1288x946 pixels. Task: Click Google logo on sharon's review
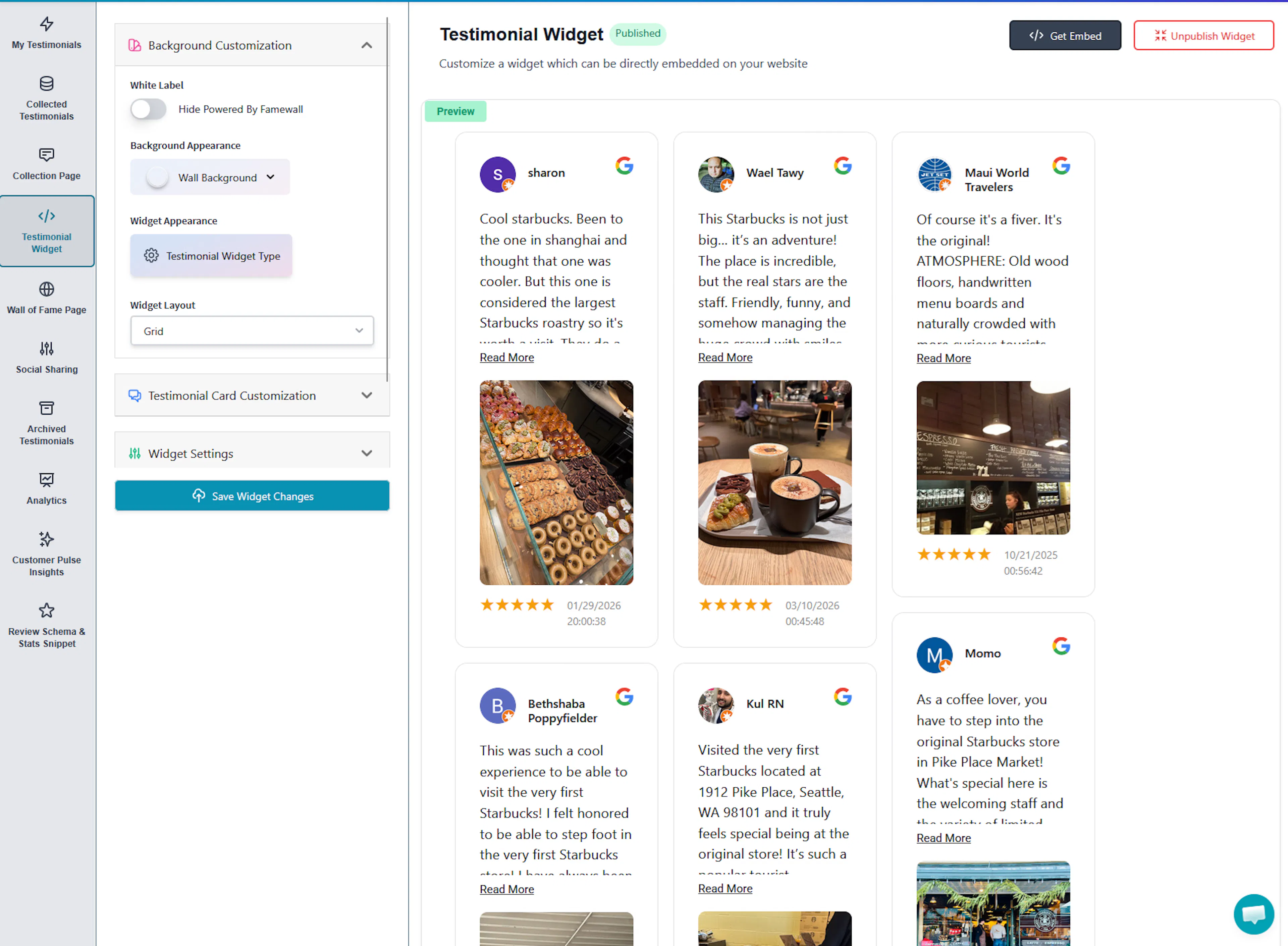click(624, 166)
